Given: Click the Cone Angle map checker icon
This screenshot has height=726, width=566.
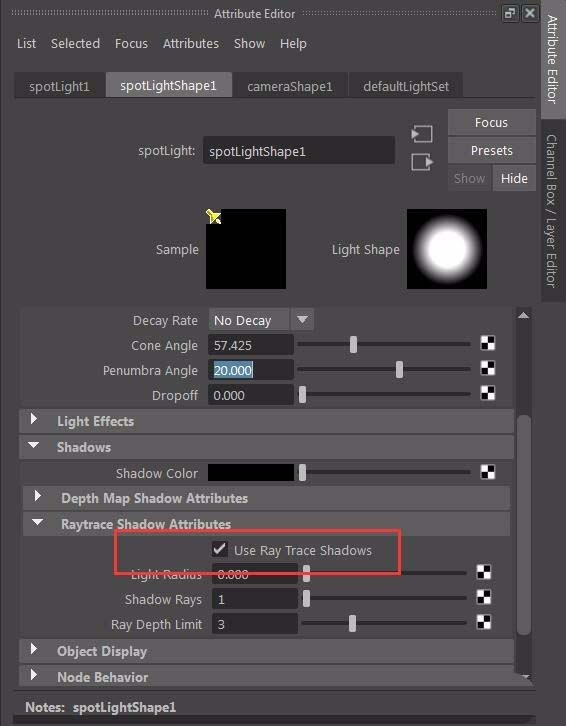Looking at the screenshot, I should point(488,343).
